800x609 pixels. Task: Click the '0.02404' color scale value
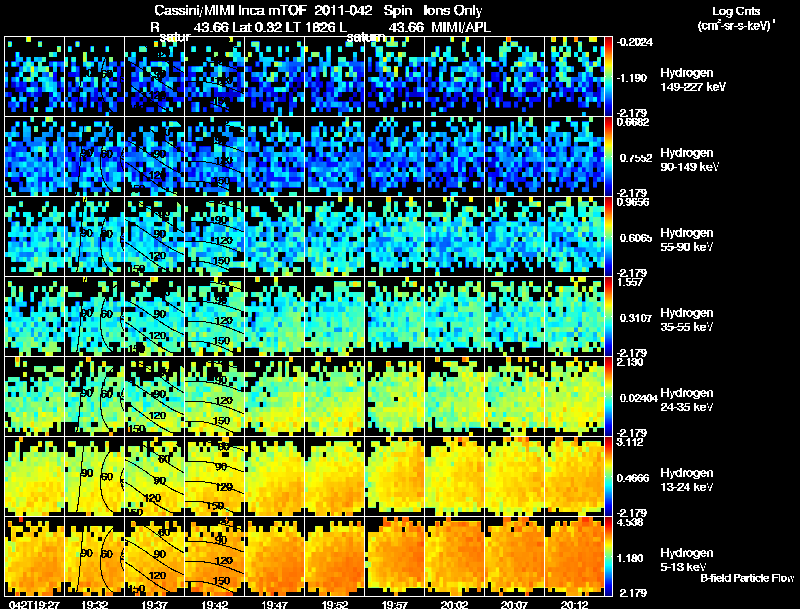pyautogui.click(x=638, y=398)
